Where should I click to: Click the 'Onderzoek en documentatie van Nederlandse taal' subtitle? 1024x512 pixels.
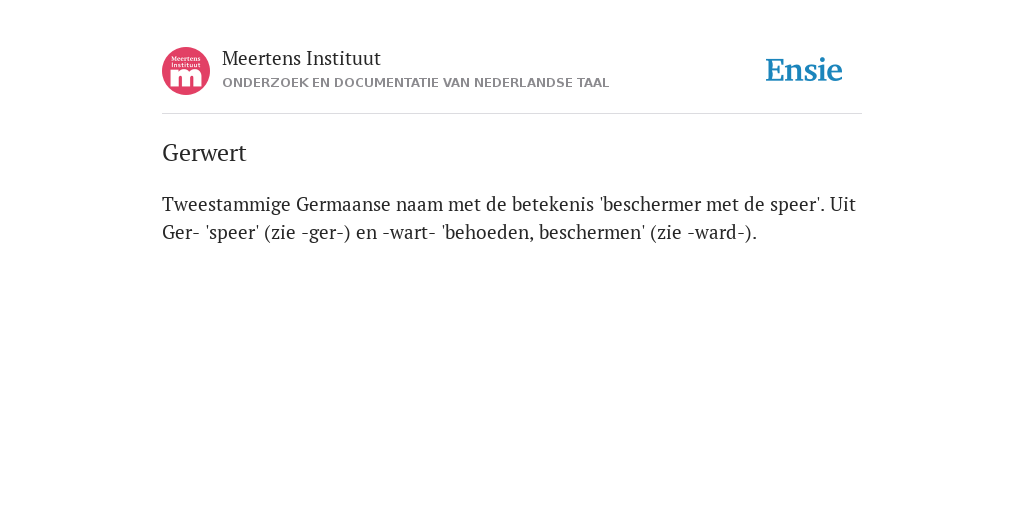click(415, 83)
